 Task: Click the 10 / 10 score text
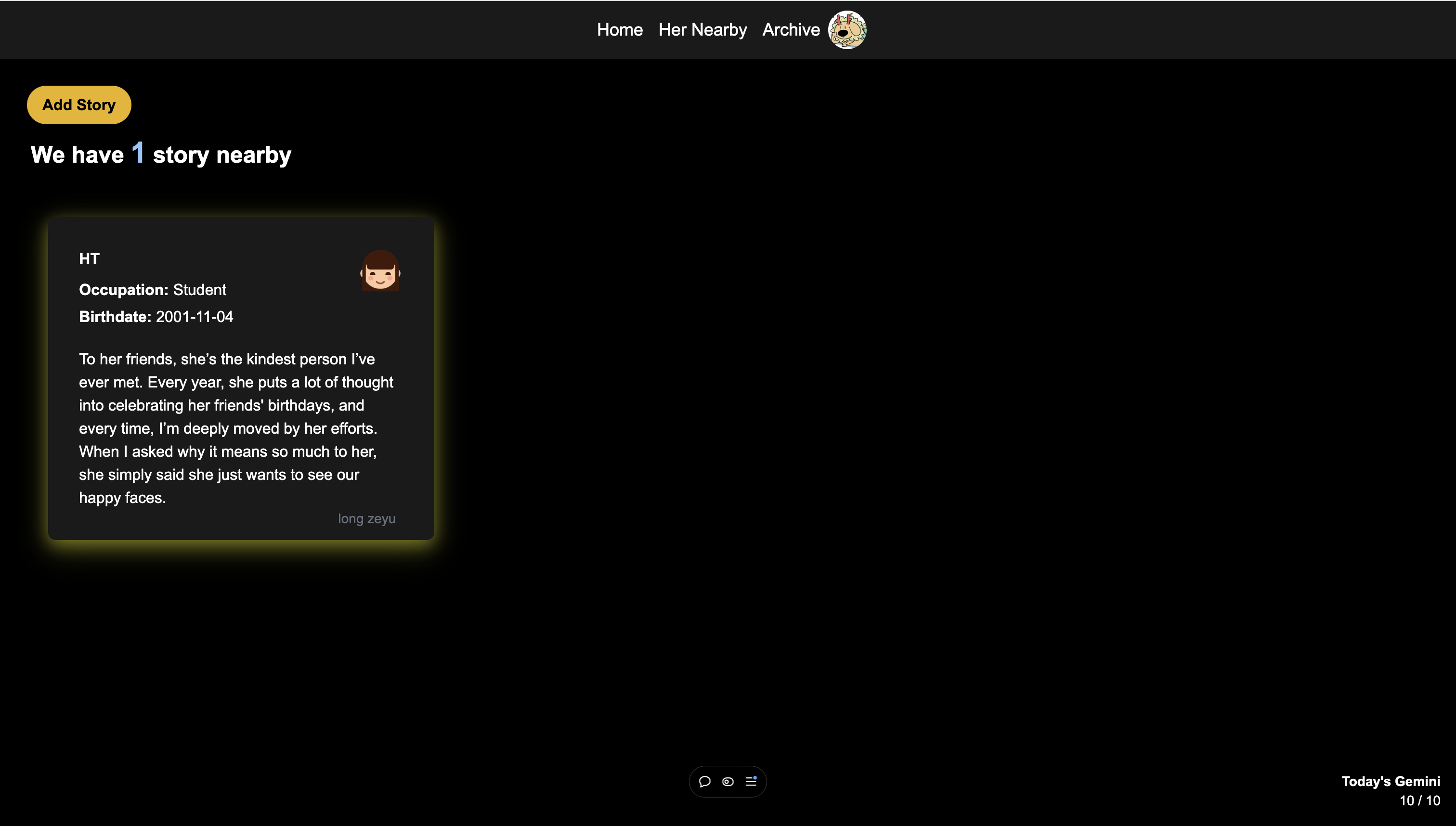coord(1420,800)
